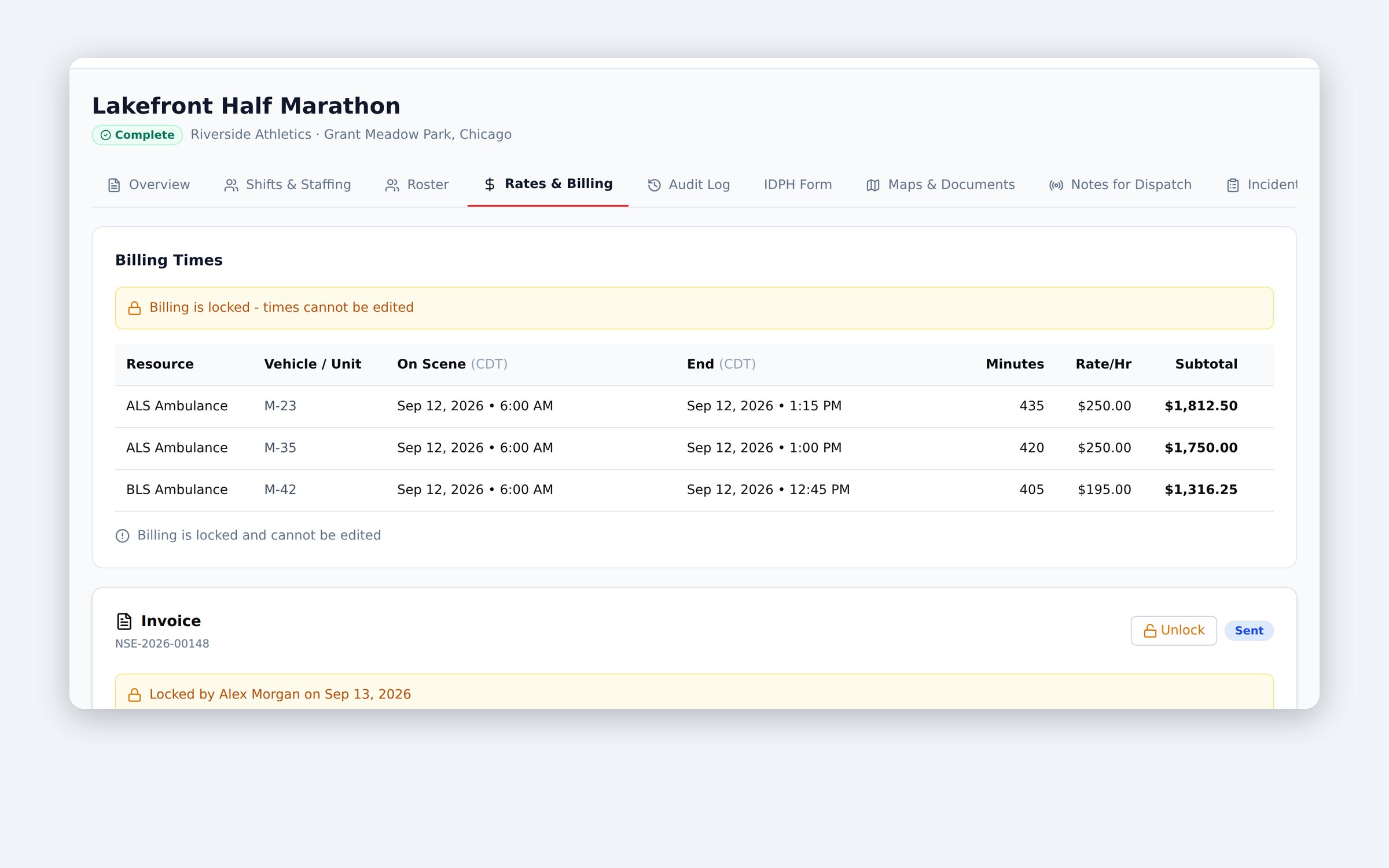Click the lock icon in billing locked banner
Viewport: 1389px width, 868px height.
click(x=134, y=308)
